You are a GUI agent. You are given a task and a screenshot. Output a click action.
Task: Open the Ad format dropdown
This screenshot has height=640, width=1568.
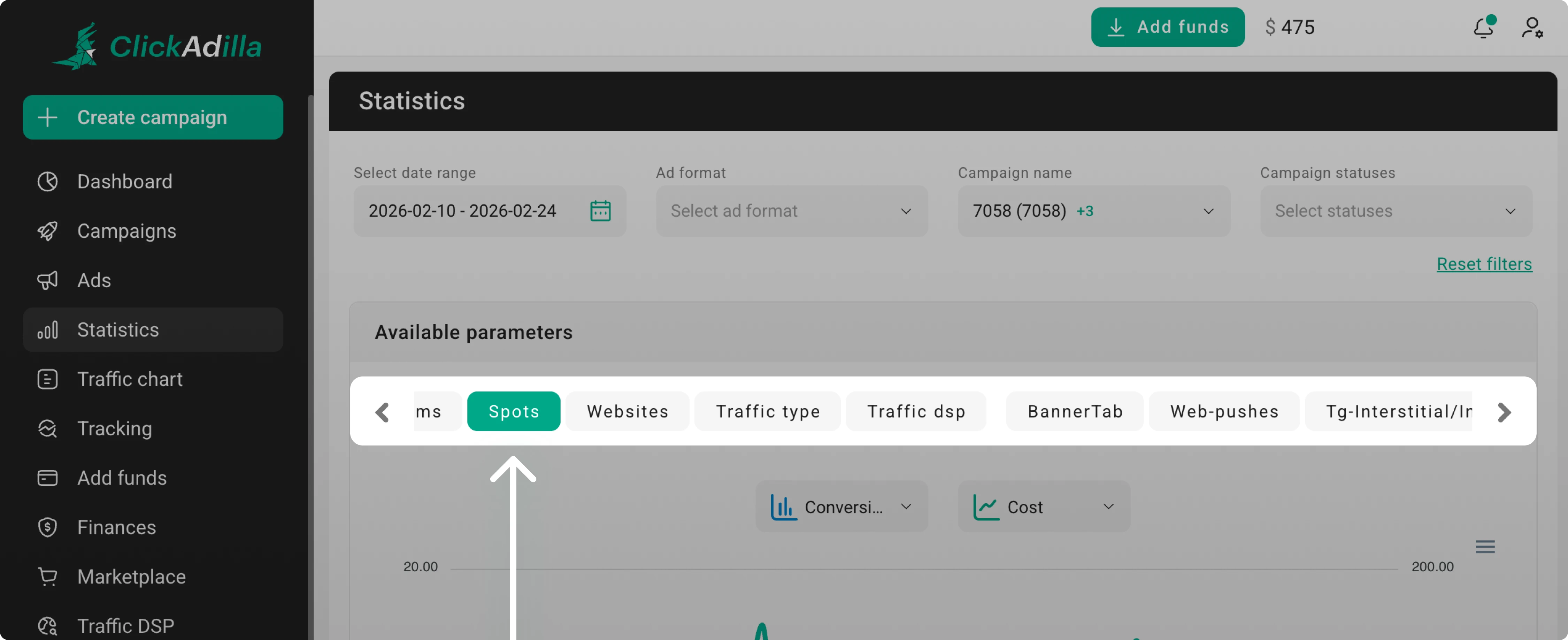pyautogui.click(x=791, y=211)
